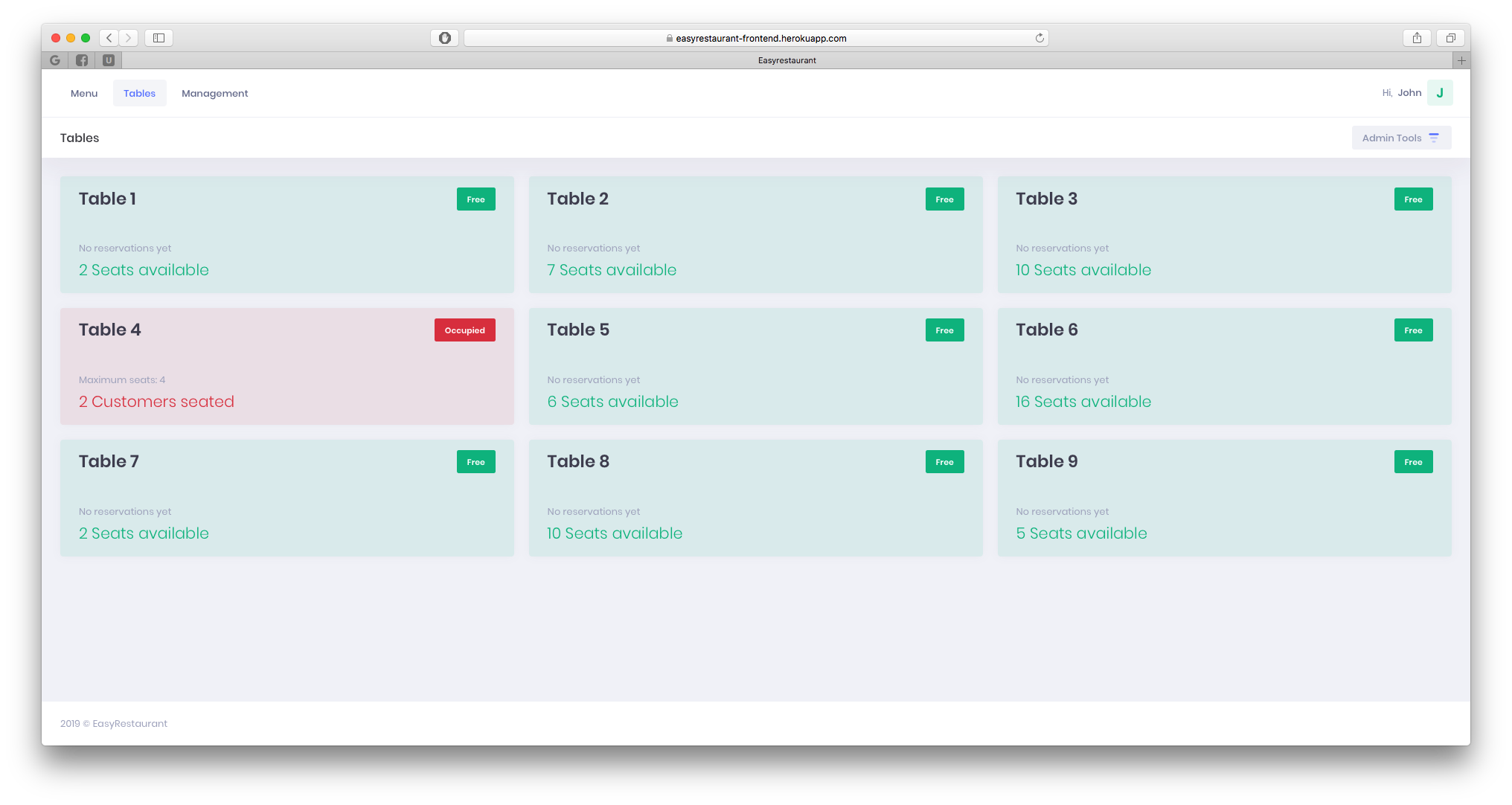Open the Management navigation item
Screen dimensions: 1512x805
pyautogui.click(x=215, y=93)
